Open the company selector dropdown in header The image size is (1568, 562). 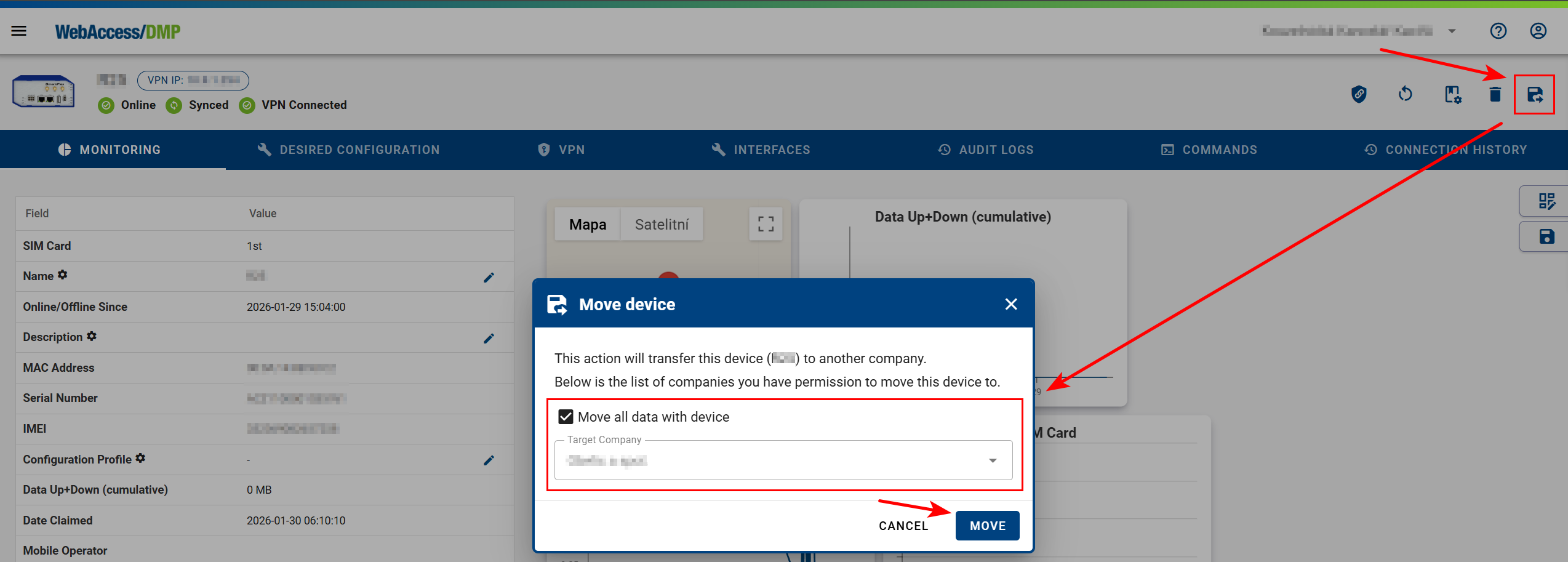[1452, 31]
